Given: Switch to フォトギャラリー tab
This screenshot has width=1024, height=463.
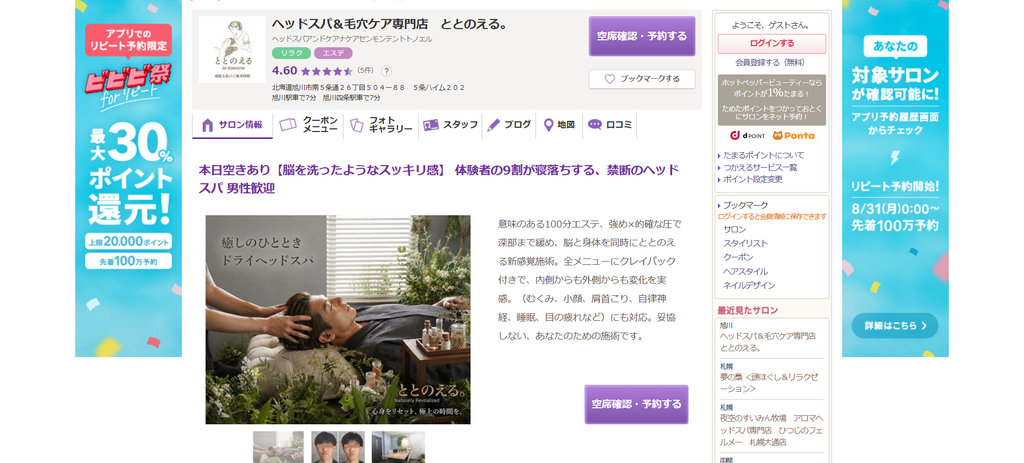Looking at the screenshot, I should pyautogui.click(x=381, y=125).
